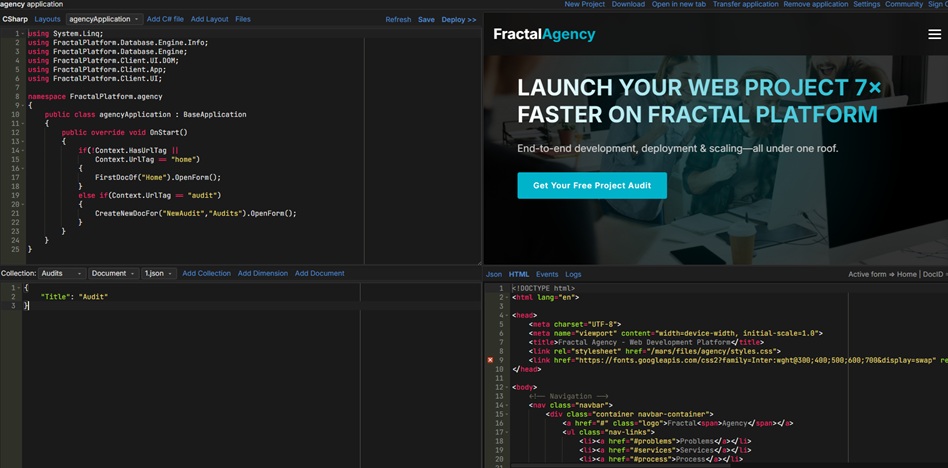The height and width of the screenshot is (468, 948).
Task: Open Community link in the top bar
Action: 904,4
